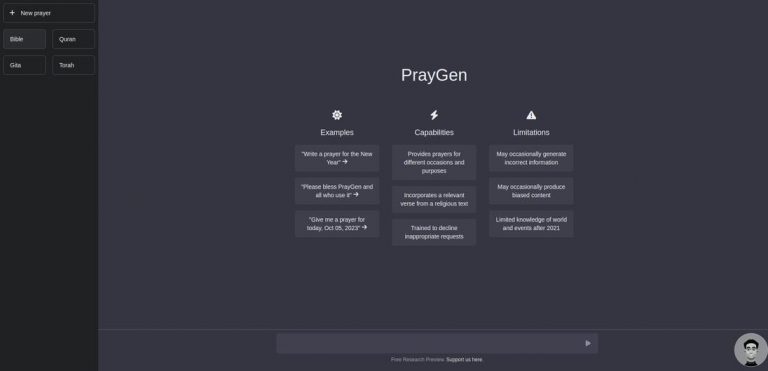Click the Limitations column heading

(x=531, y=132)
